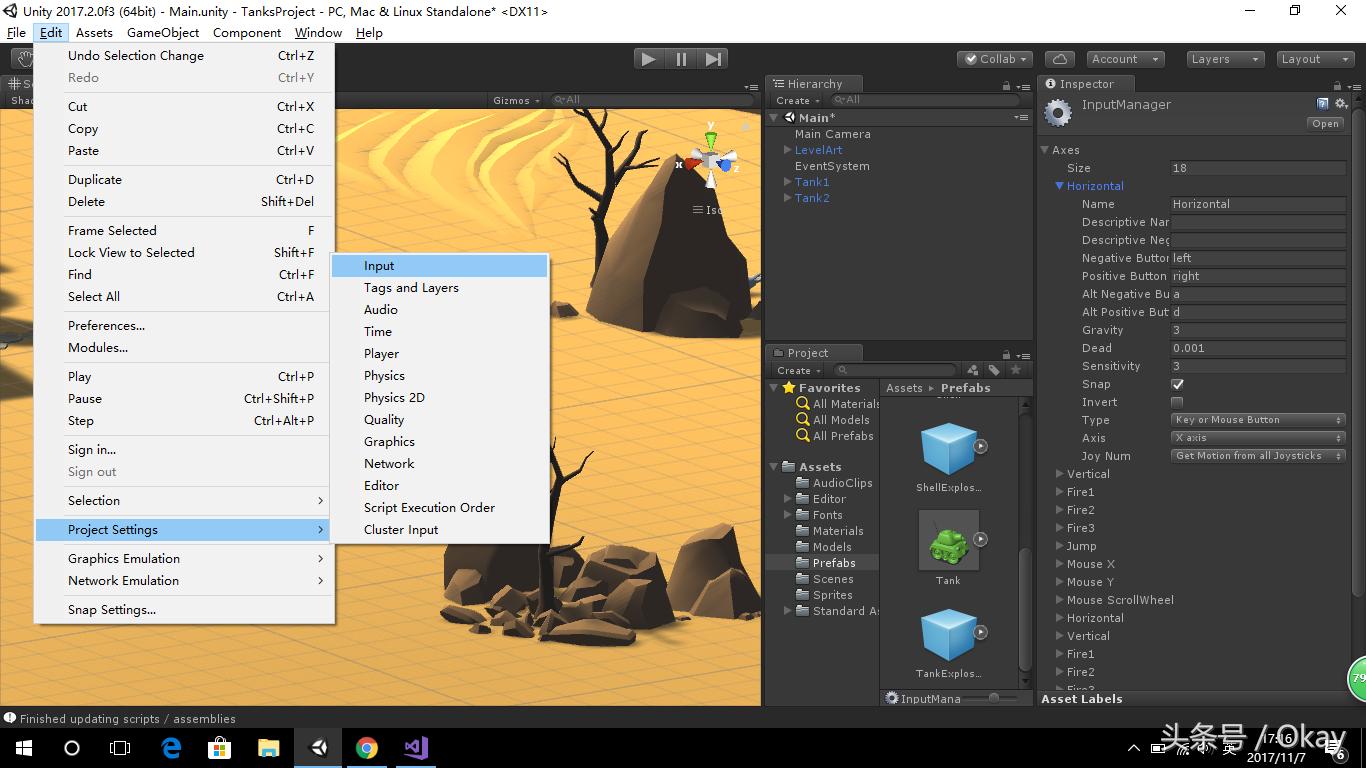Click the Collab dropdown in the toolbar
This screenshot has height=768, width=1366.
click(994, 58)
